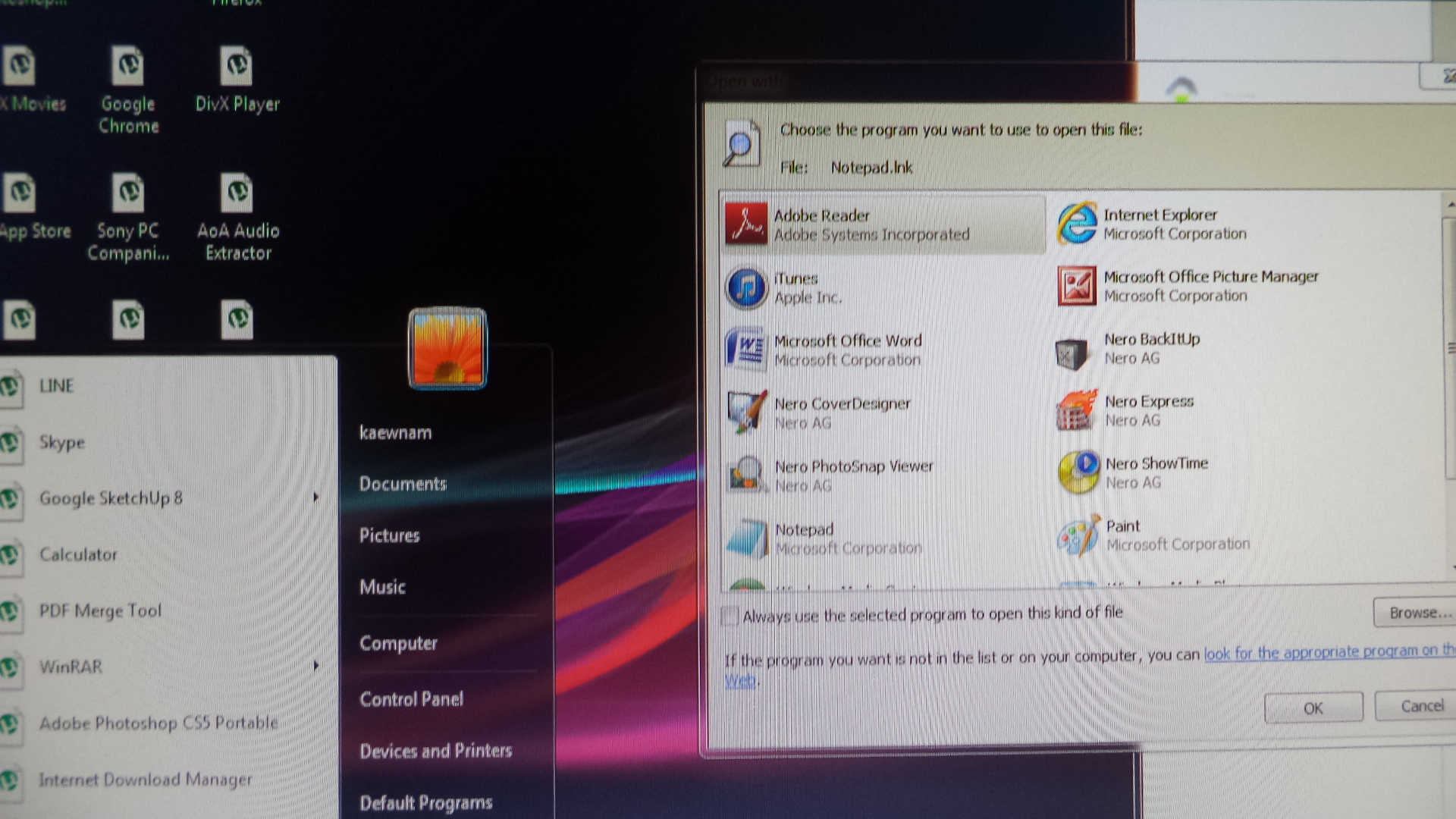The image size is (1456, 819).
Task: Choose Notepad in program list
Action: tap(804, 530)
